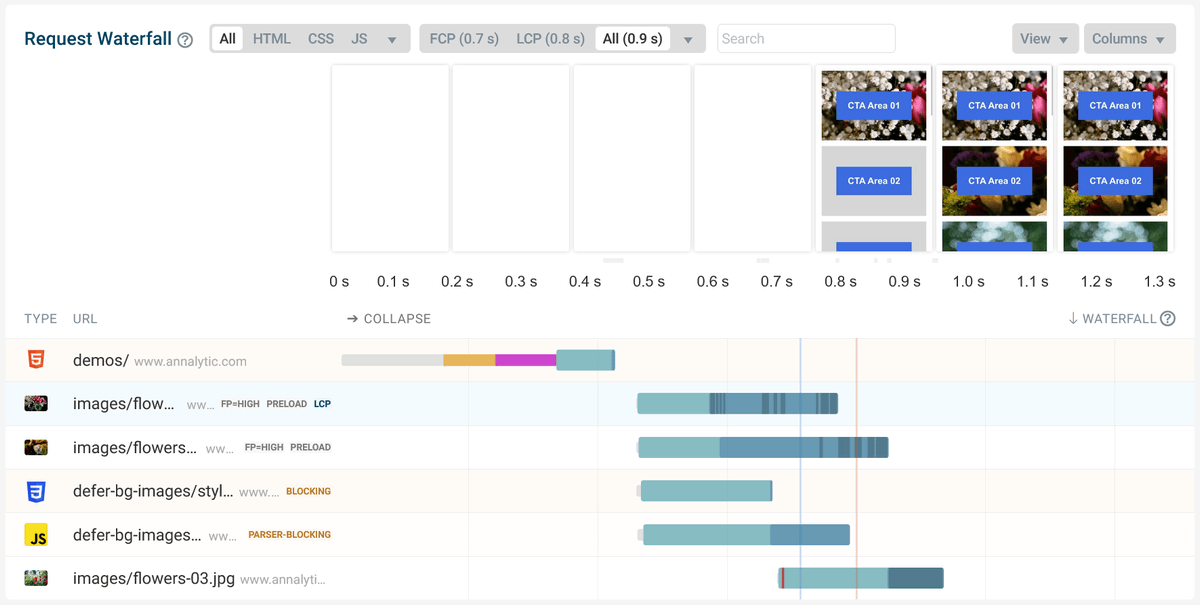
Task: Click the FP=HIGH badge on LCP row
Action: pyautogui.click(x=240, y=404)
